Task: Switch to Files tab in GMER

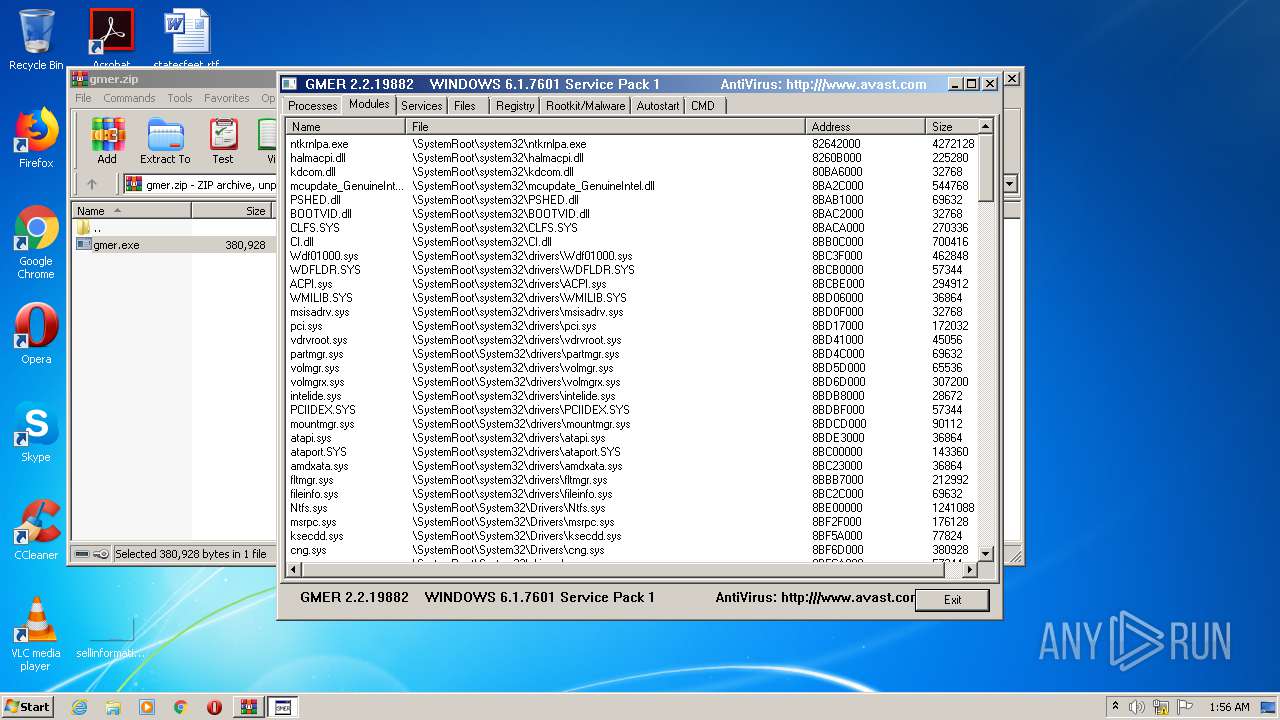Action: pos(465,105)
